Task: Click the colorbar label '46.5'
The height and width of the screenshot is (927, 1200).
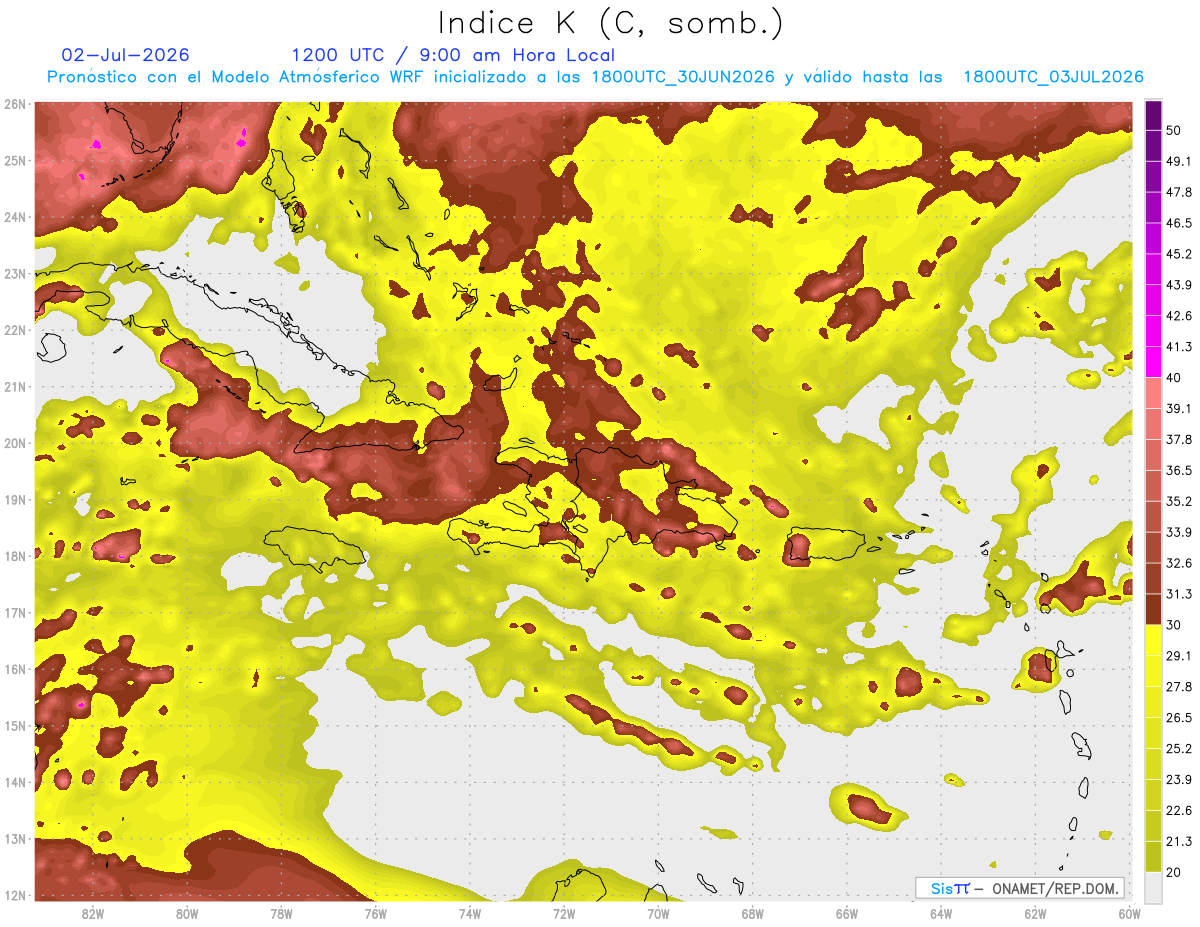Action: pos(1178,223)
